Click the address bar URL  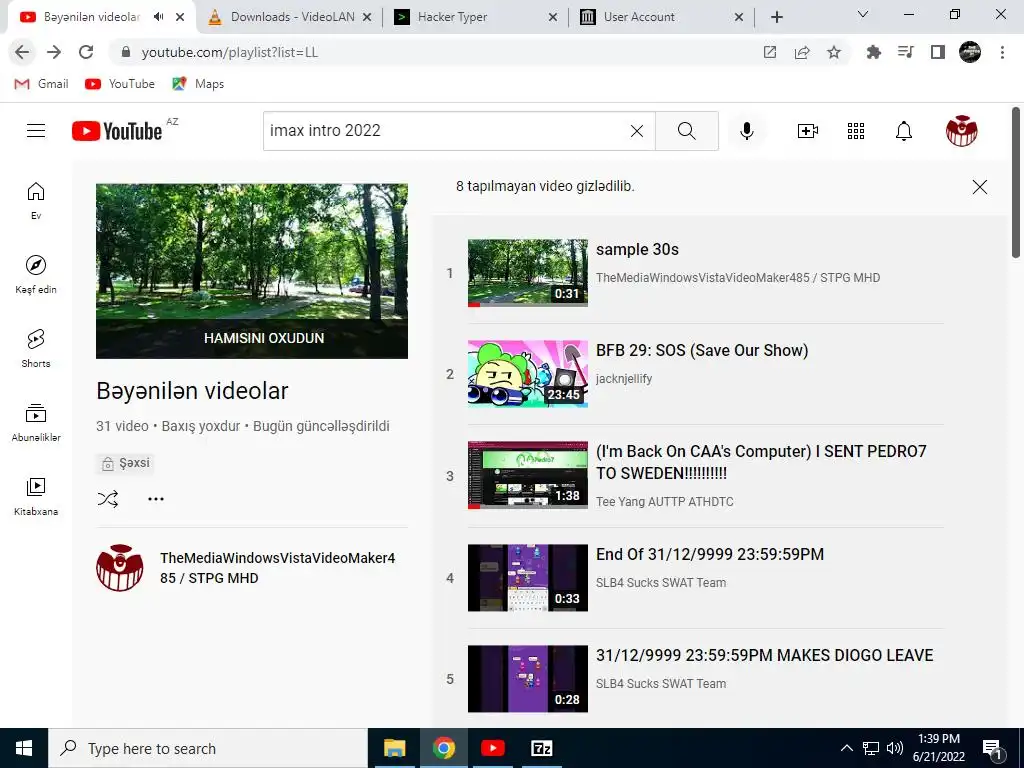coord(230,52)
